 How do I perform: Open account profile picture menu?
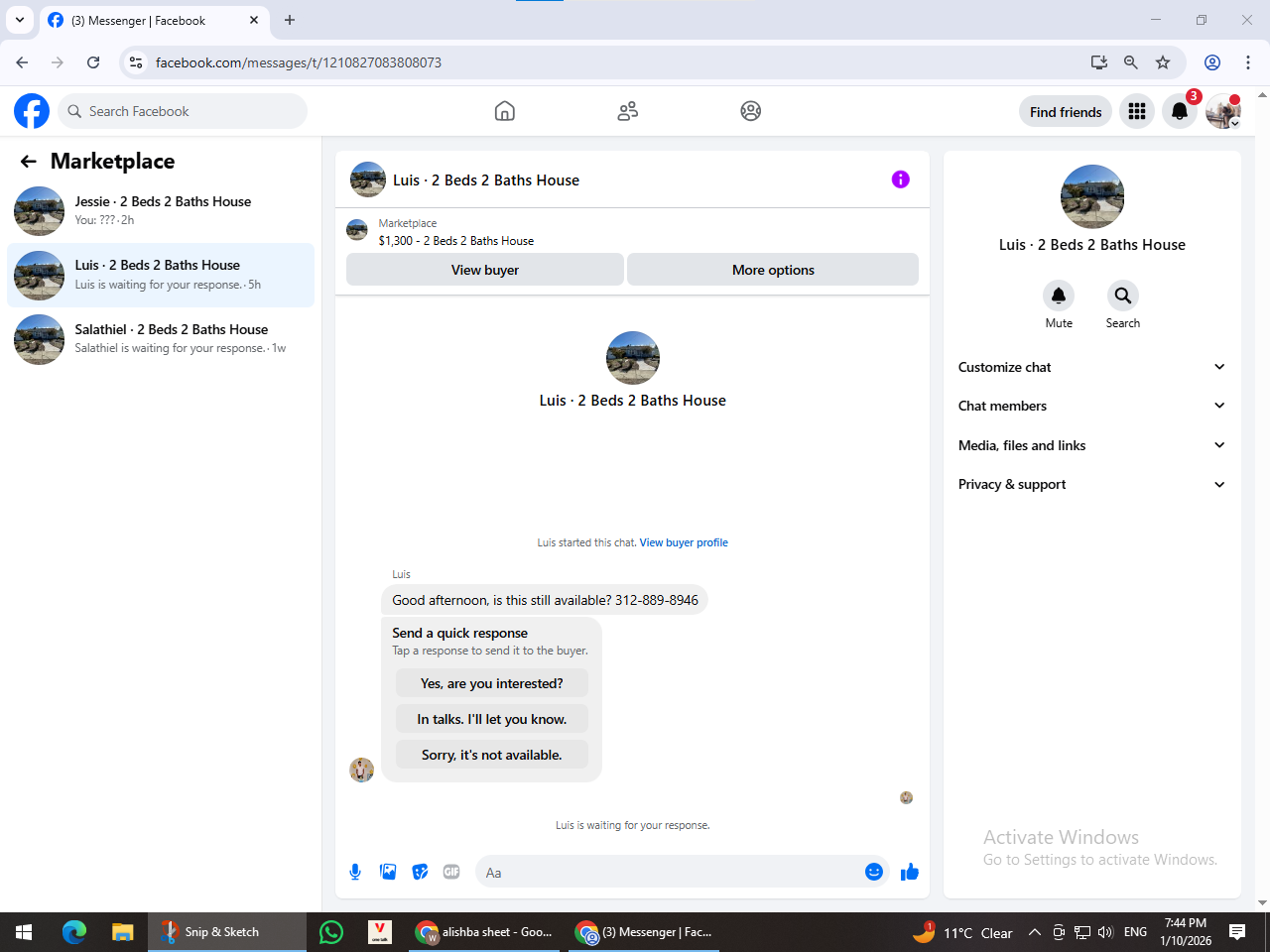(1223, 111)
